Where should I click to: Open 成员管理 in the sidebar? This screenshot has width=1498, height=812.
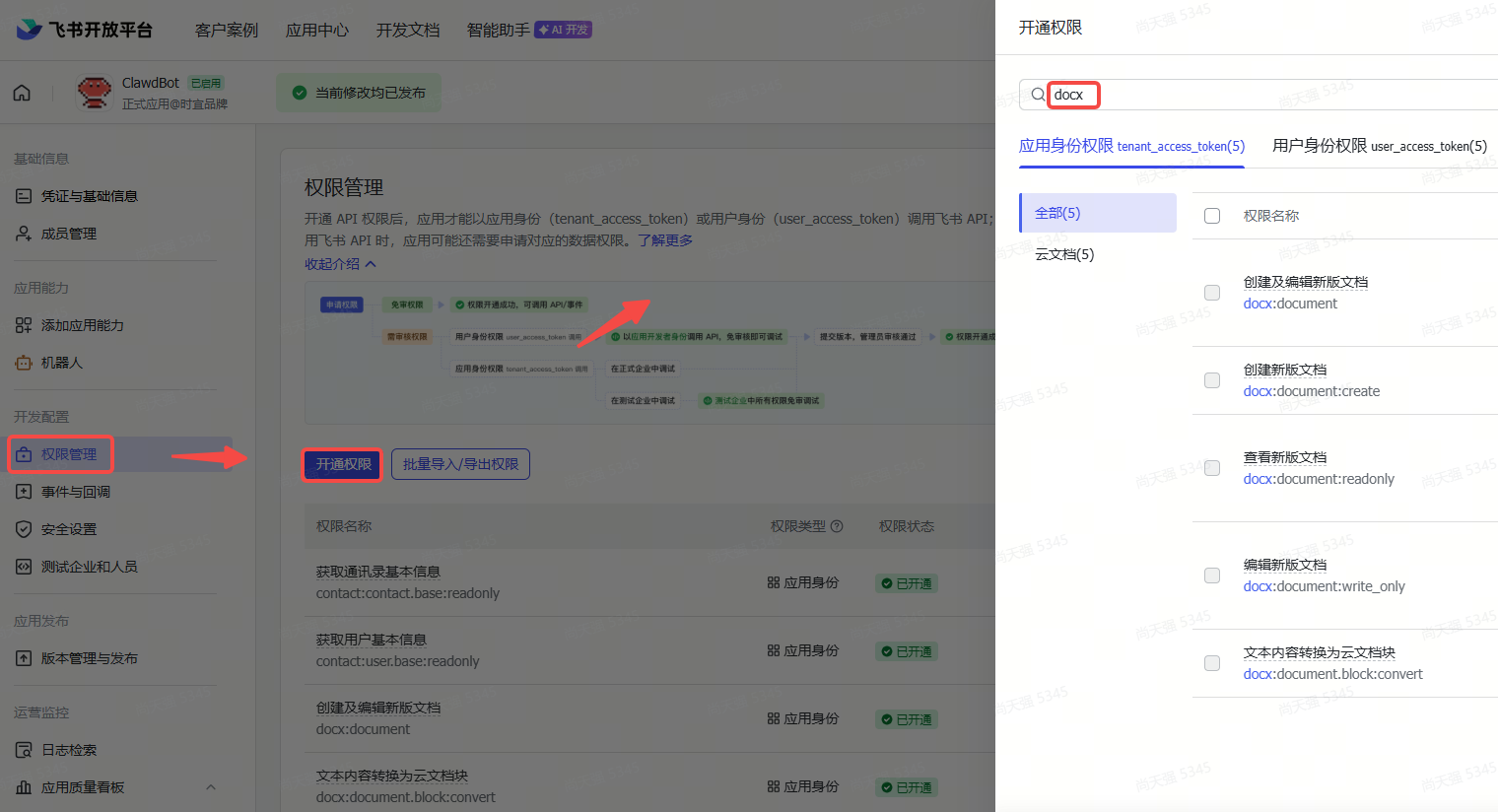tap(69, 234)
